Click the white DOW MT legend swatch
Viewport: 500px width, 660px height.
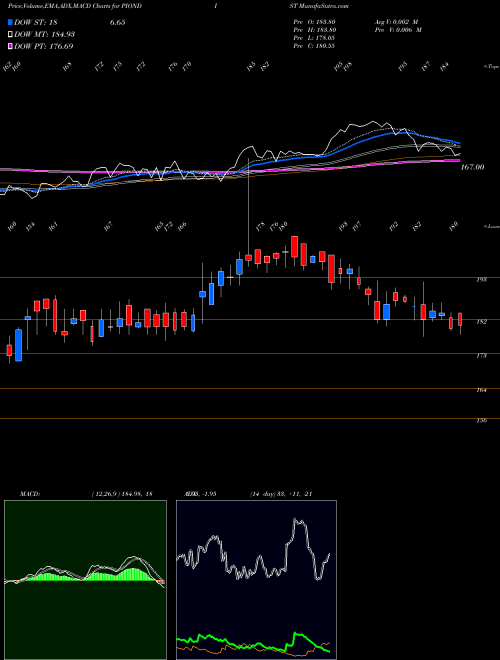point(11,35)
